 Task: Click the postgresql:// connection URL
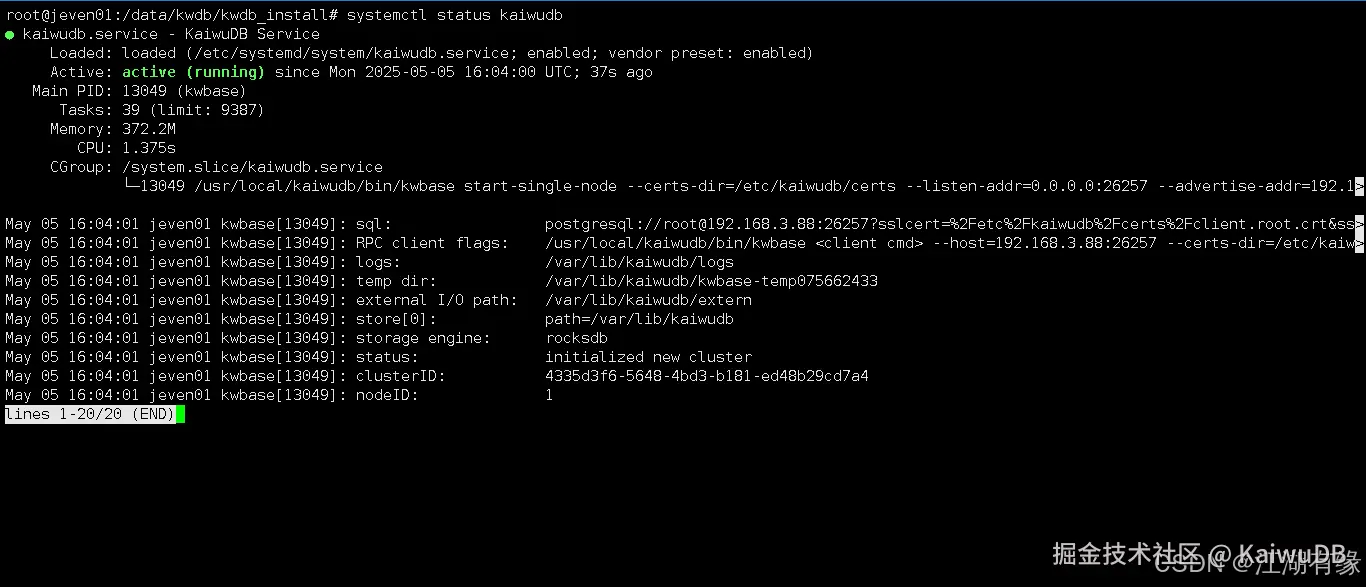point(949,224)
